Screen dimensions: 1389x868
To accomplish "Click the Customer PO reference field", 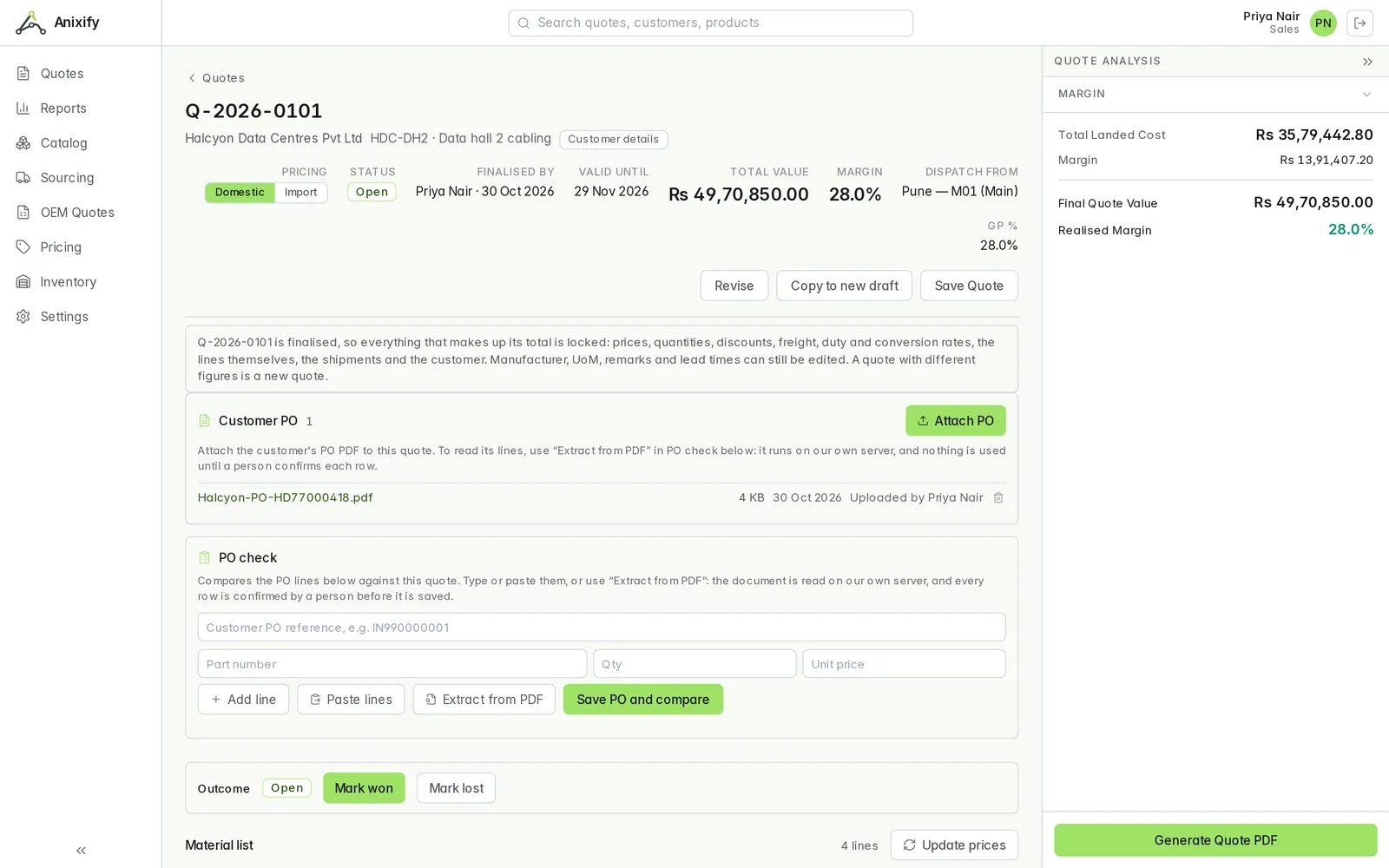I will point(601,628).
